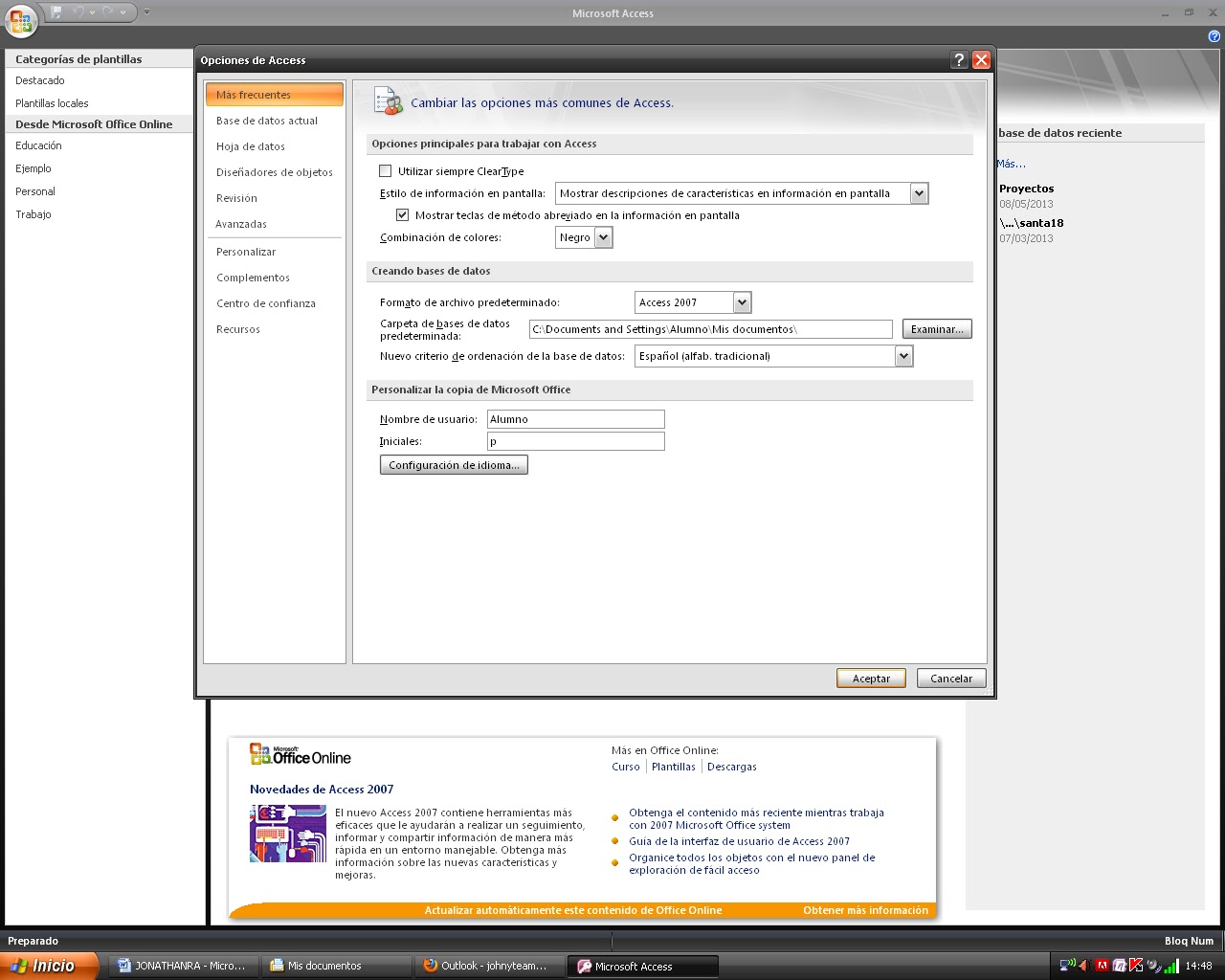This screenshot has width=1225, height=980.
Task: Click the Novedades de Access 2007 illustration
Action: 288,834
